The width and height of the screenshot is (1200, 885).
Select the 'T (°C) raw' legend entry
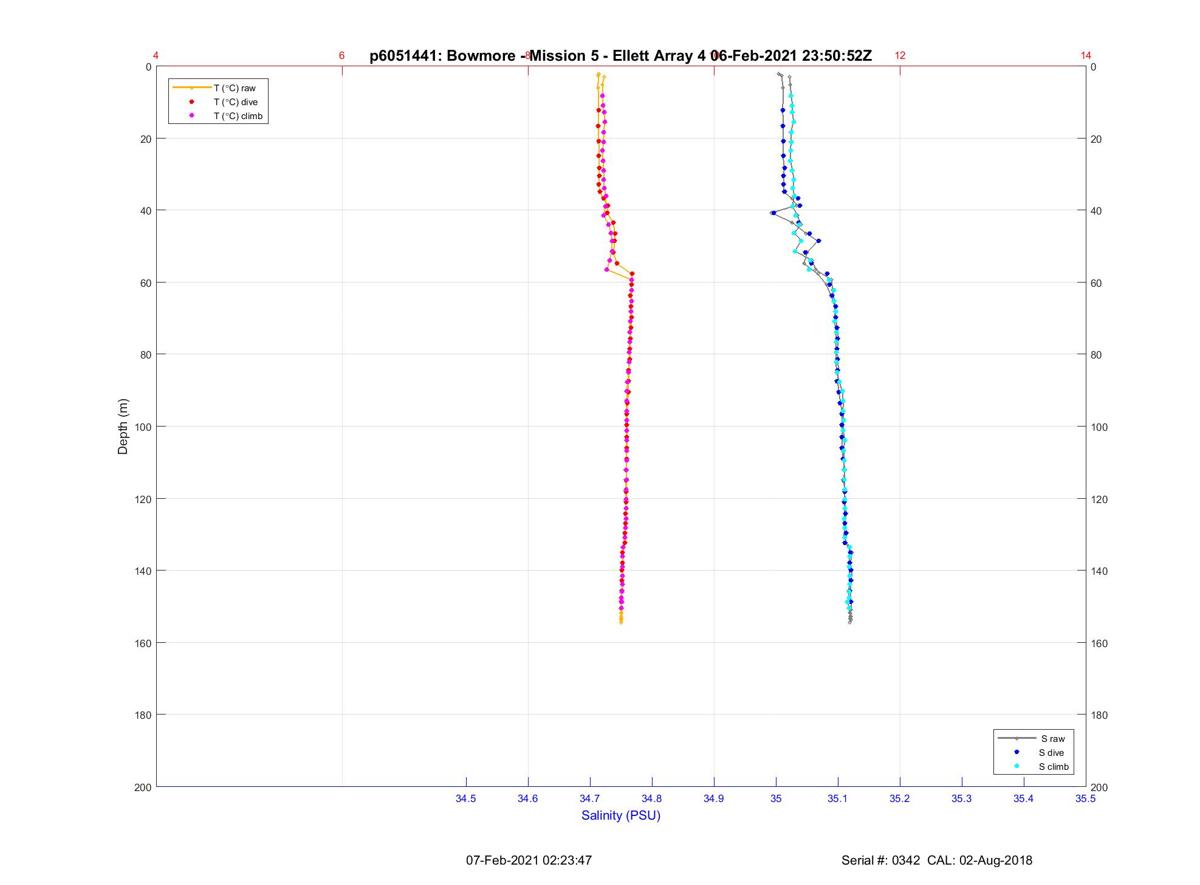click(215, 88)
